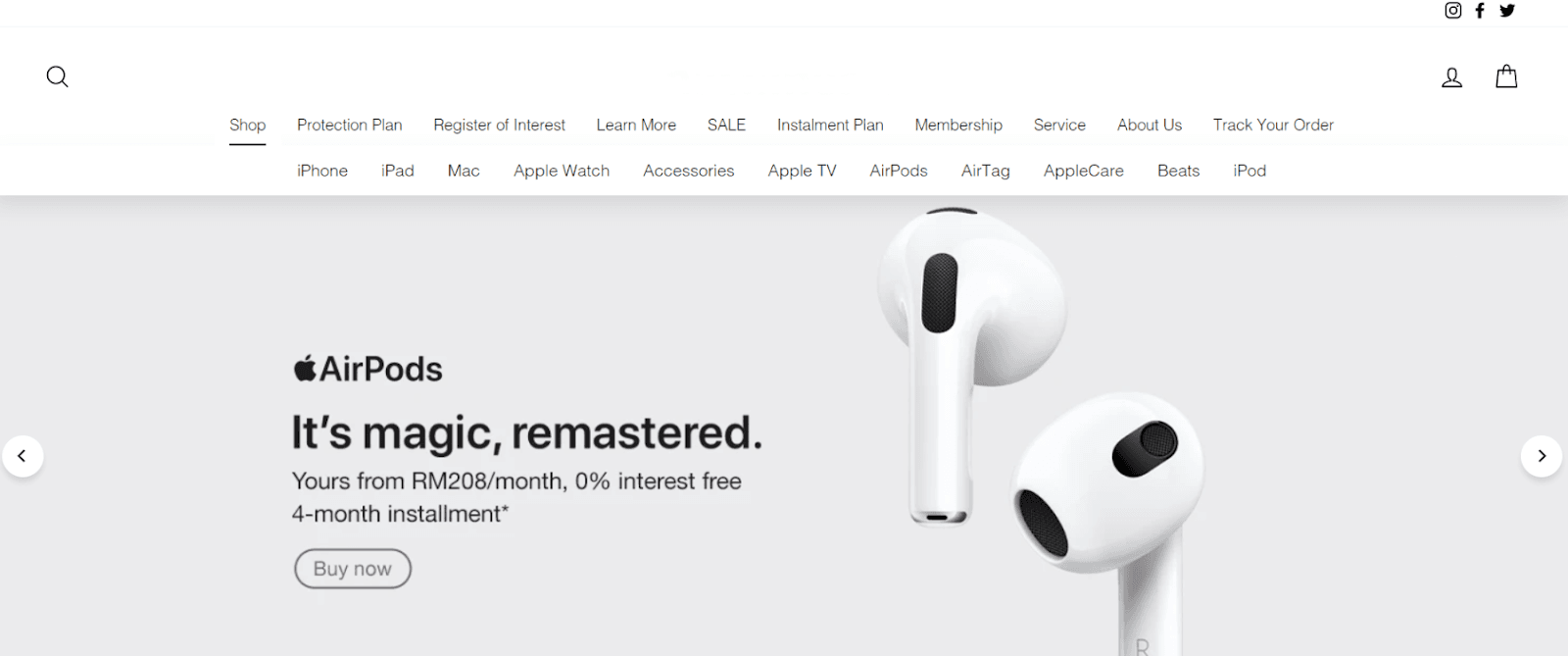Image resolution: width=1568 pixels, height=656 pixels.
Task: Open the Protection Plan menu
Action: click(x=350, y=125)
